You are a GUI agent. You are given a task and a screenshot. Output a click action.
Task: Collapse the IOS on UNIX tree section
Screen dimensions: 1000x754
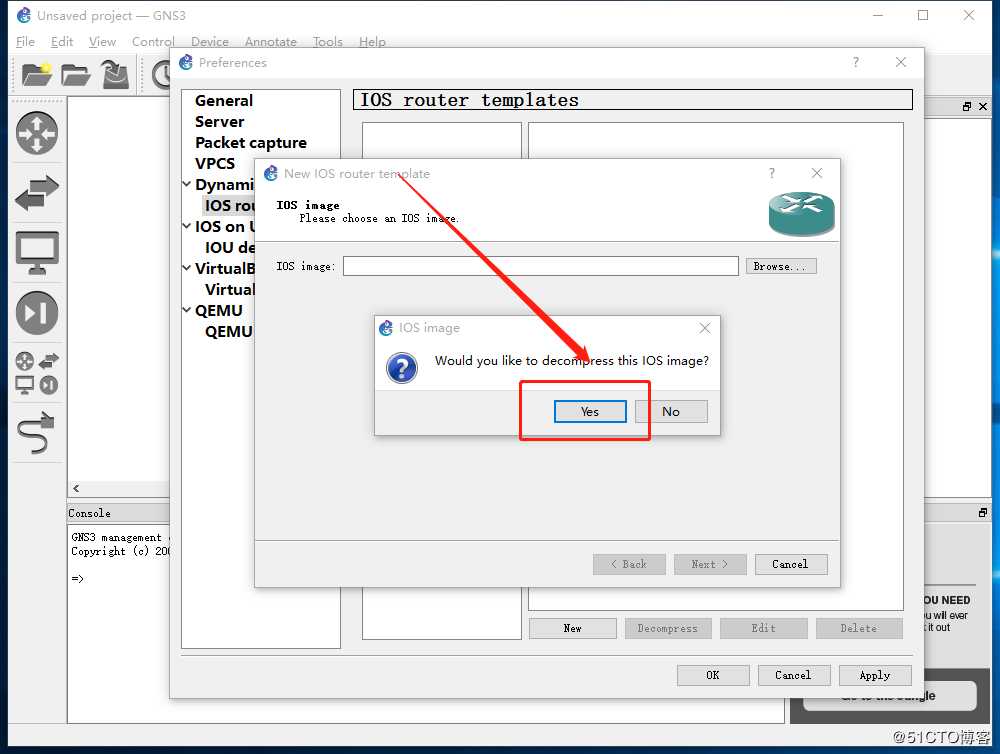(187, 226)
